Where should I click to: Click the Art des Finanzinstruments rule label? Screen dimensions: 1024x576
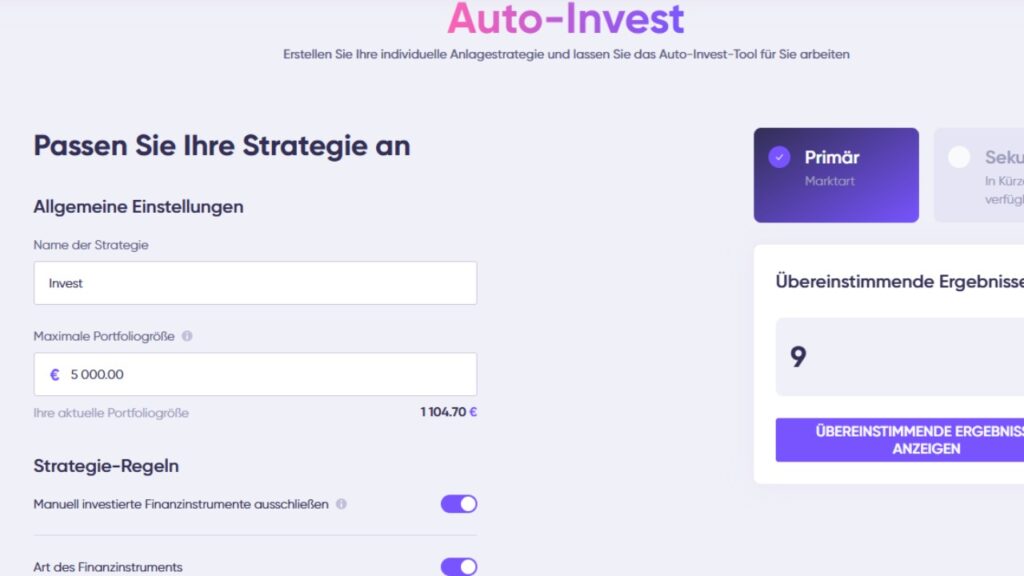108,567
